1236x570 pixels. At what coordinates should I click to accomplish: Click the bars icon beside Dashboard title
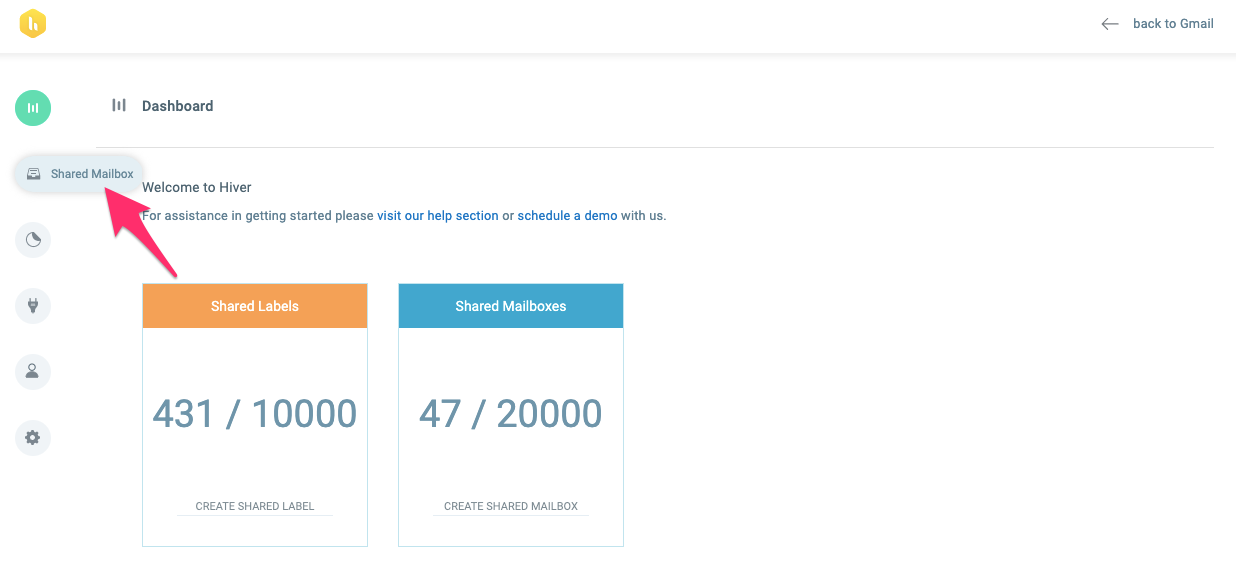click(119, 105)
